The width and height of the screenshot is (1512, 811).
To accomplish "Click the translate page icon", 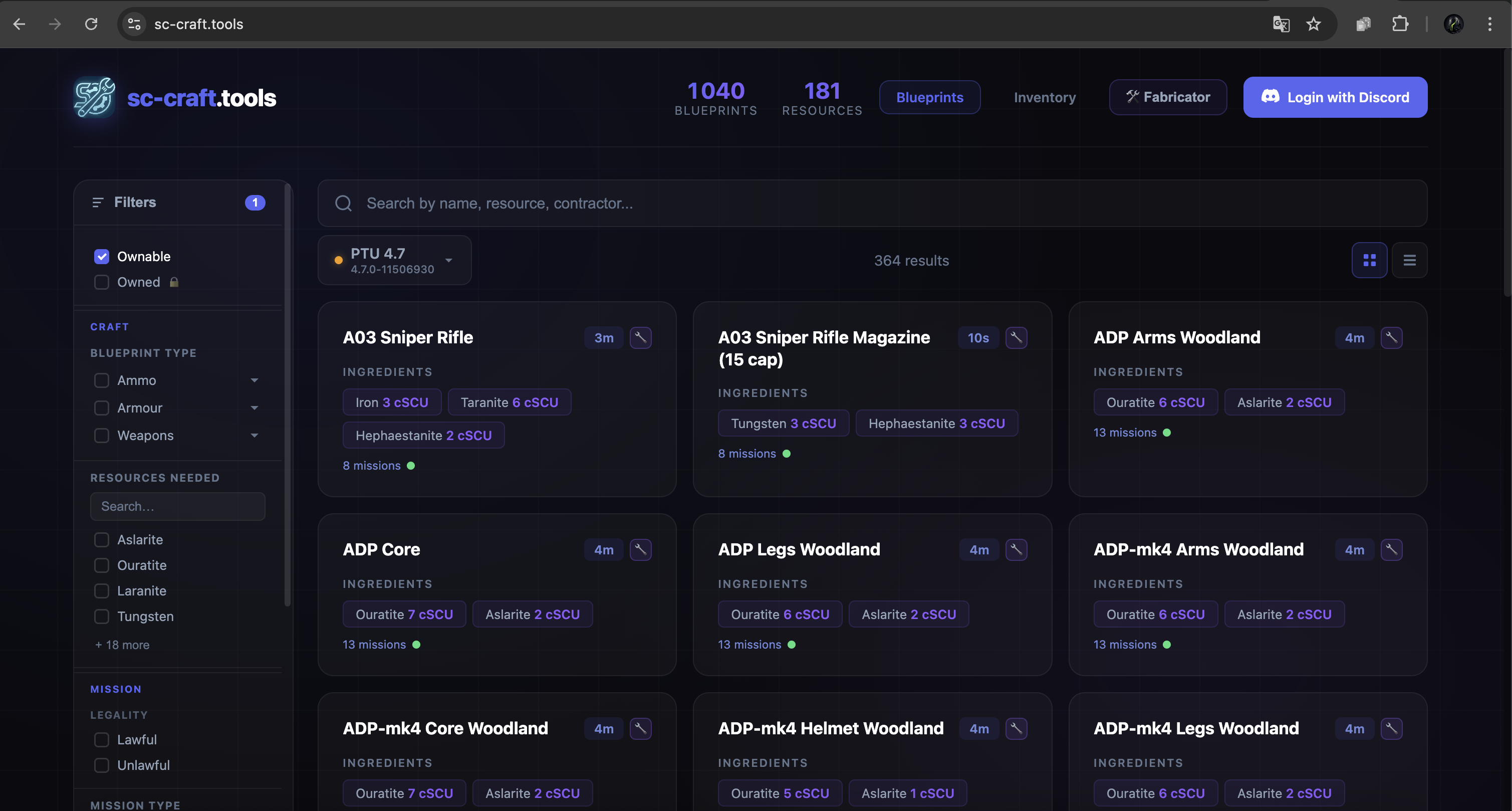I will click(x=1281, y=24).
